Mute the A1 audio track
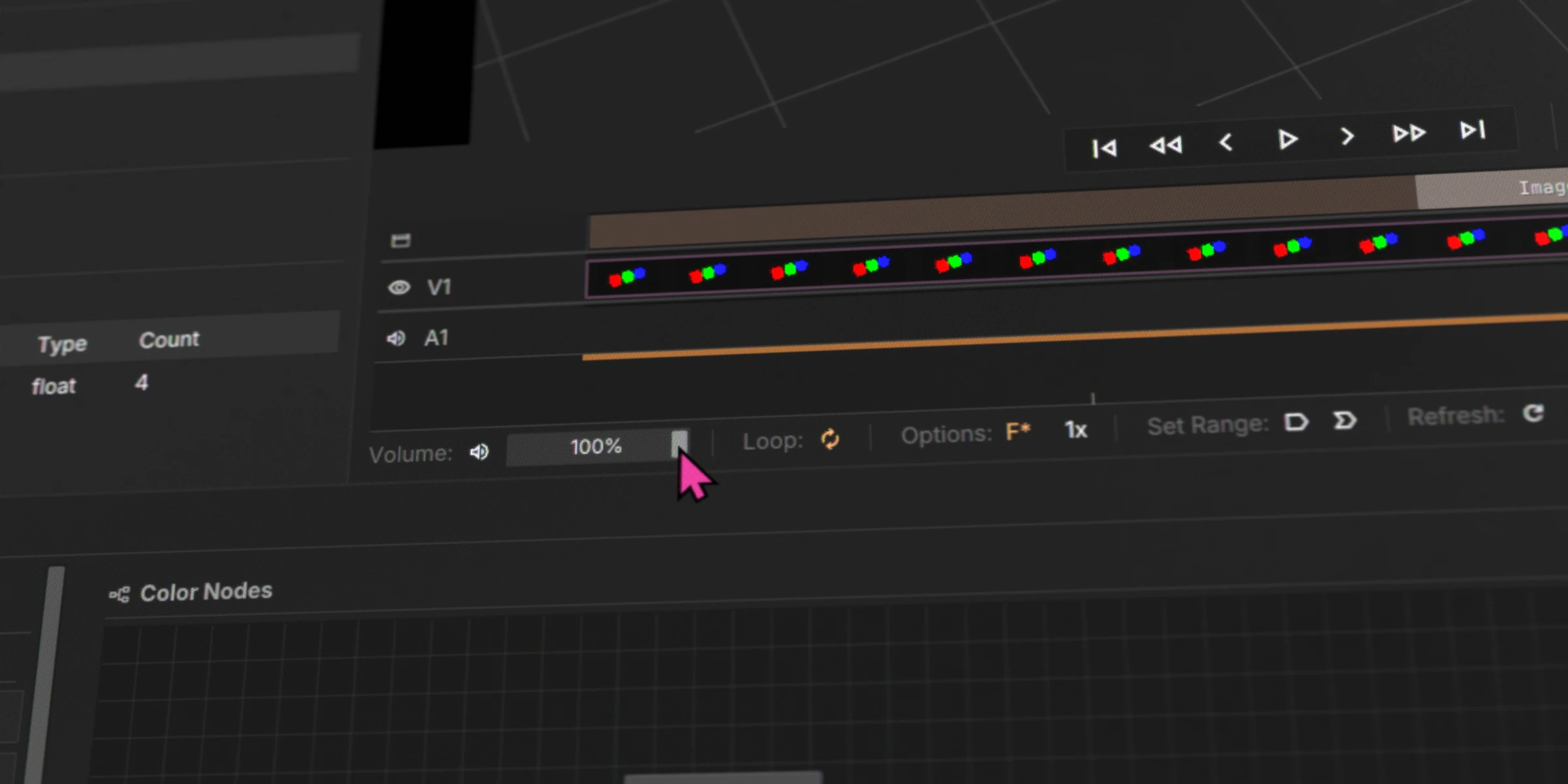The height and width of the screenshot is (784, 1568). click(397, 338)
